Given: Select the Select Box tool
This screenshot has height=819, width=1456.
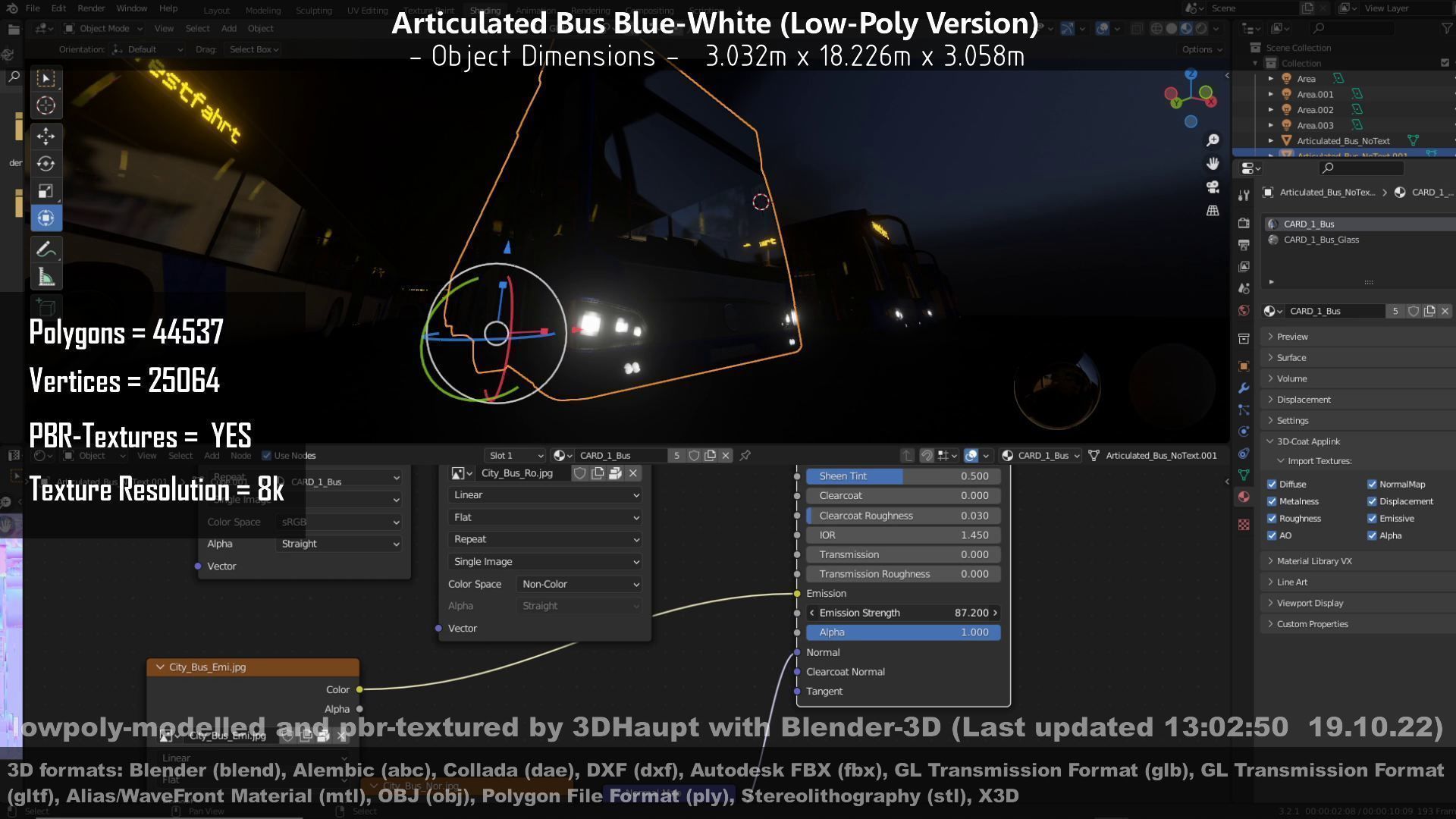Looking at the screenshot, I should [46, 79].
